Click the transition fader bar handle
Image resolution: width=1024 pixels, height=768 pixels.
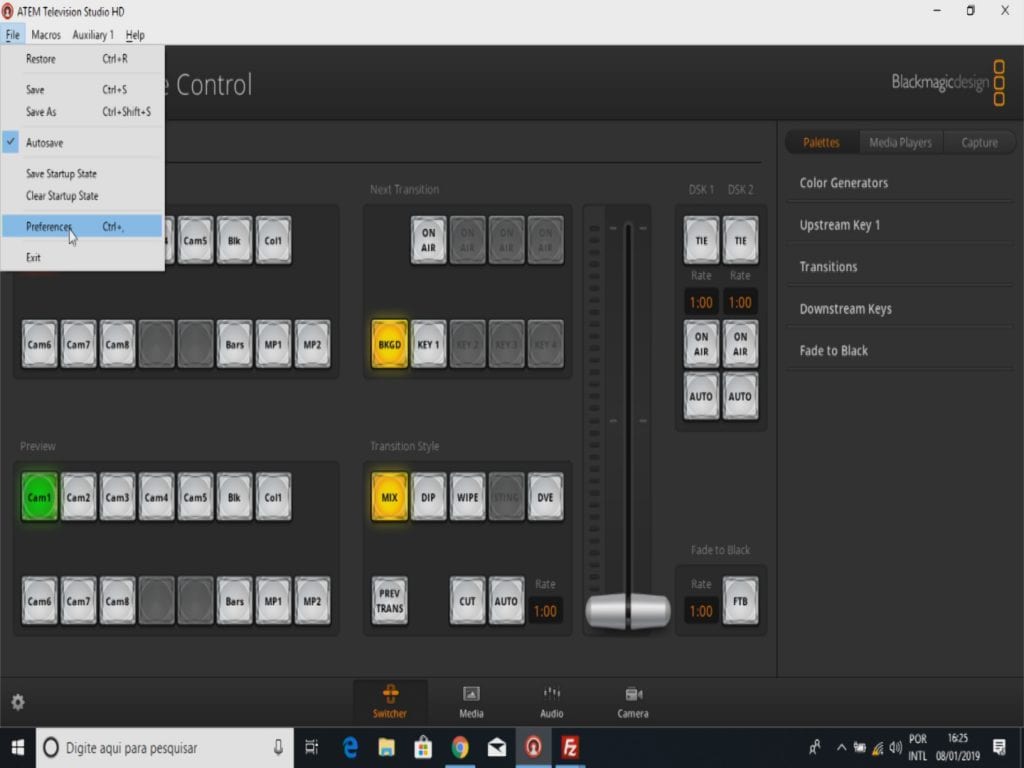coord(628,611)
